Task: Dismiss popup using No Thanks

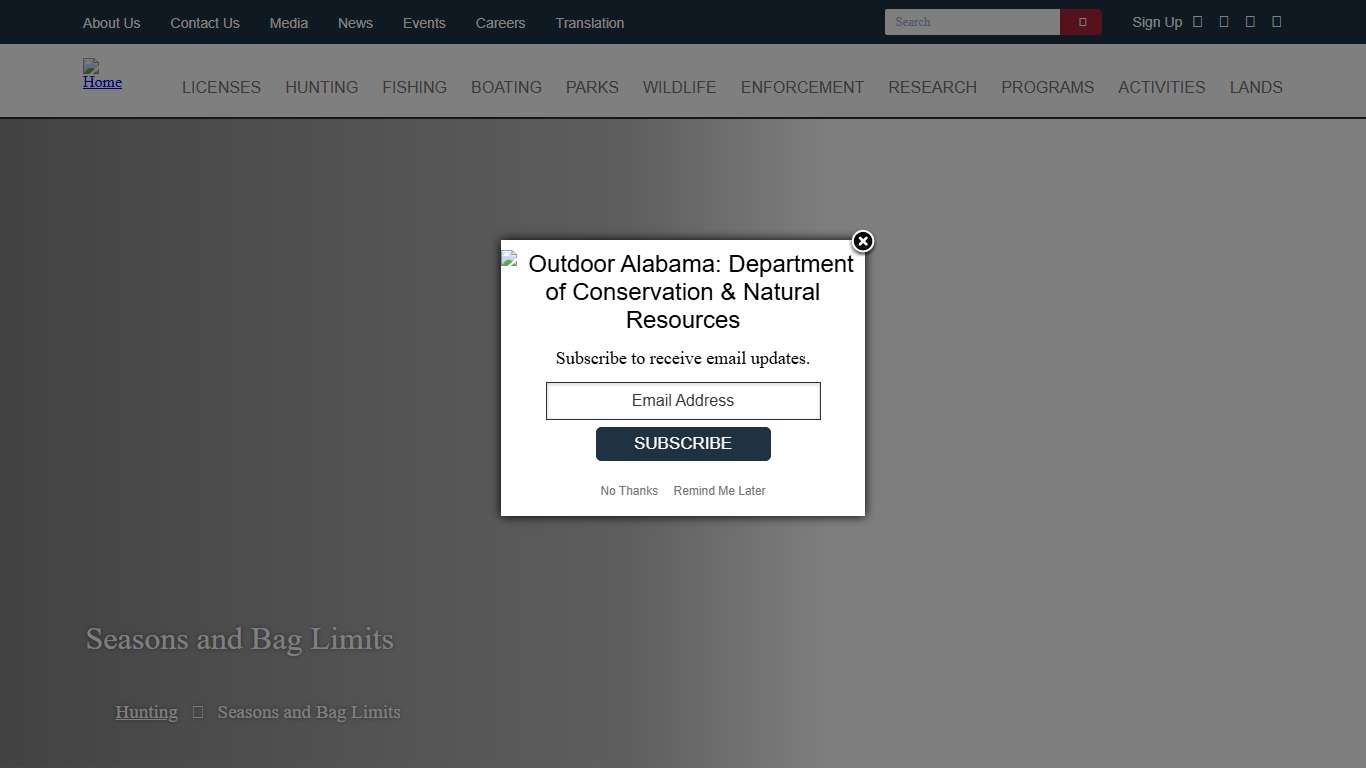Action: coord(629,490)
